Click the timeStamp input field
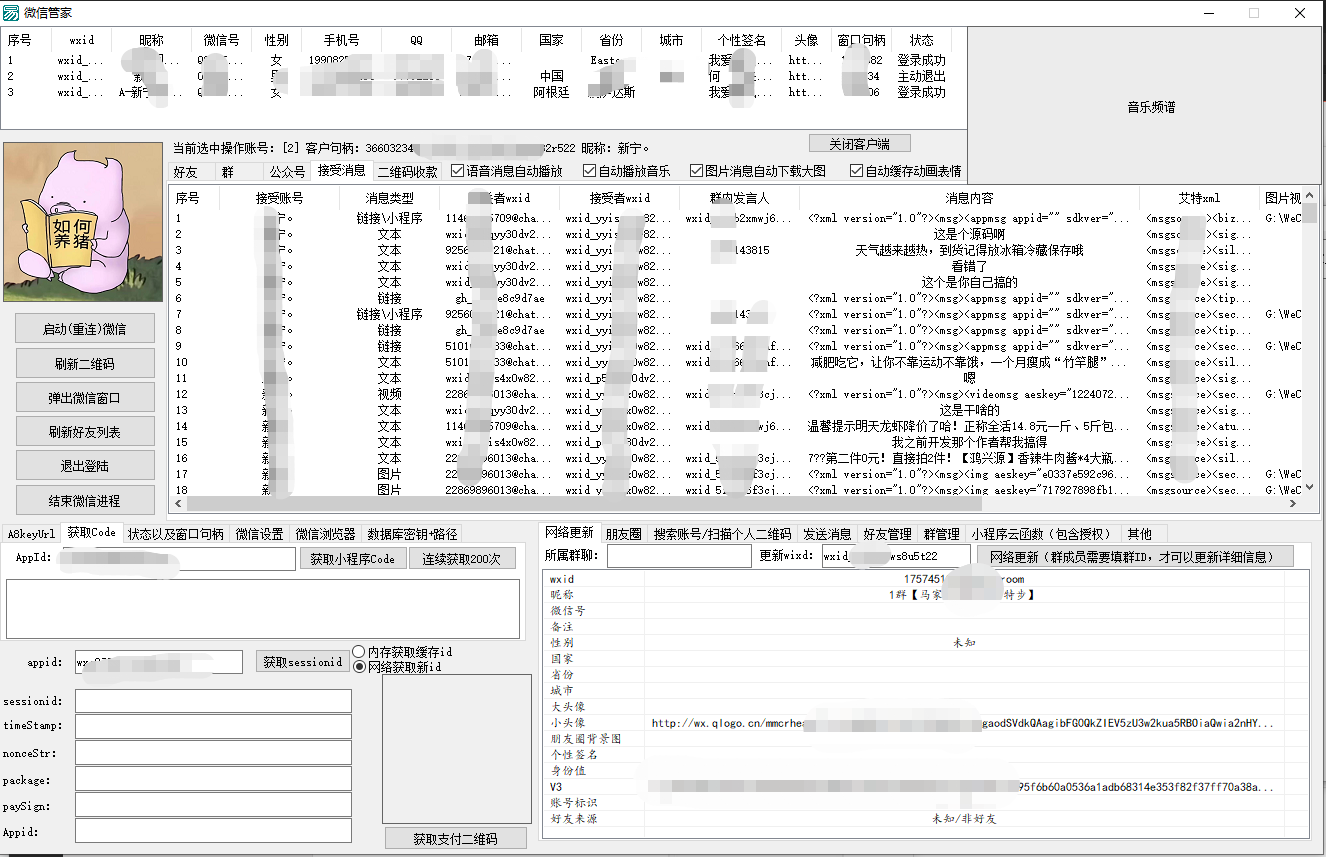Image resolution: width=1326 pixels, height=857 pixels. coord(213,726)
